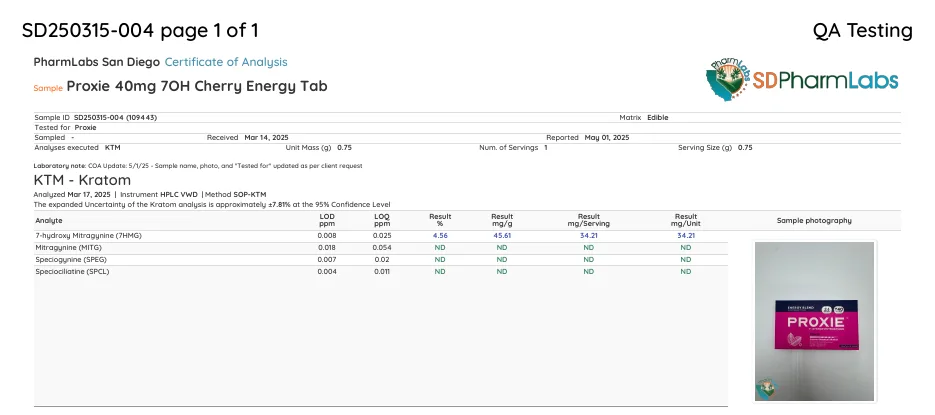The width and height of the screenshot is (935, 415).
Task: Click 7HMG LOD value 0.008
Action: tap(327, 236)
